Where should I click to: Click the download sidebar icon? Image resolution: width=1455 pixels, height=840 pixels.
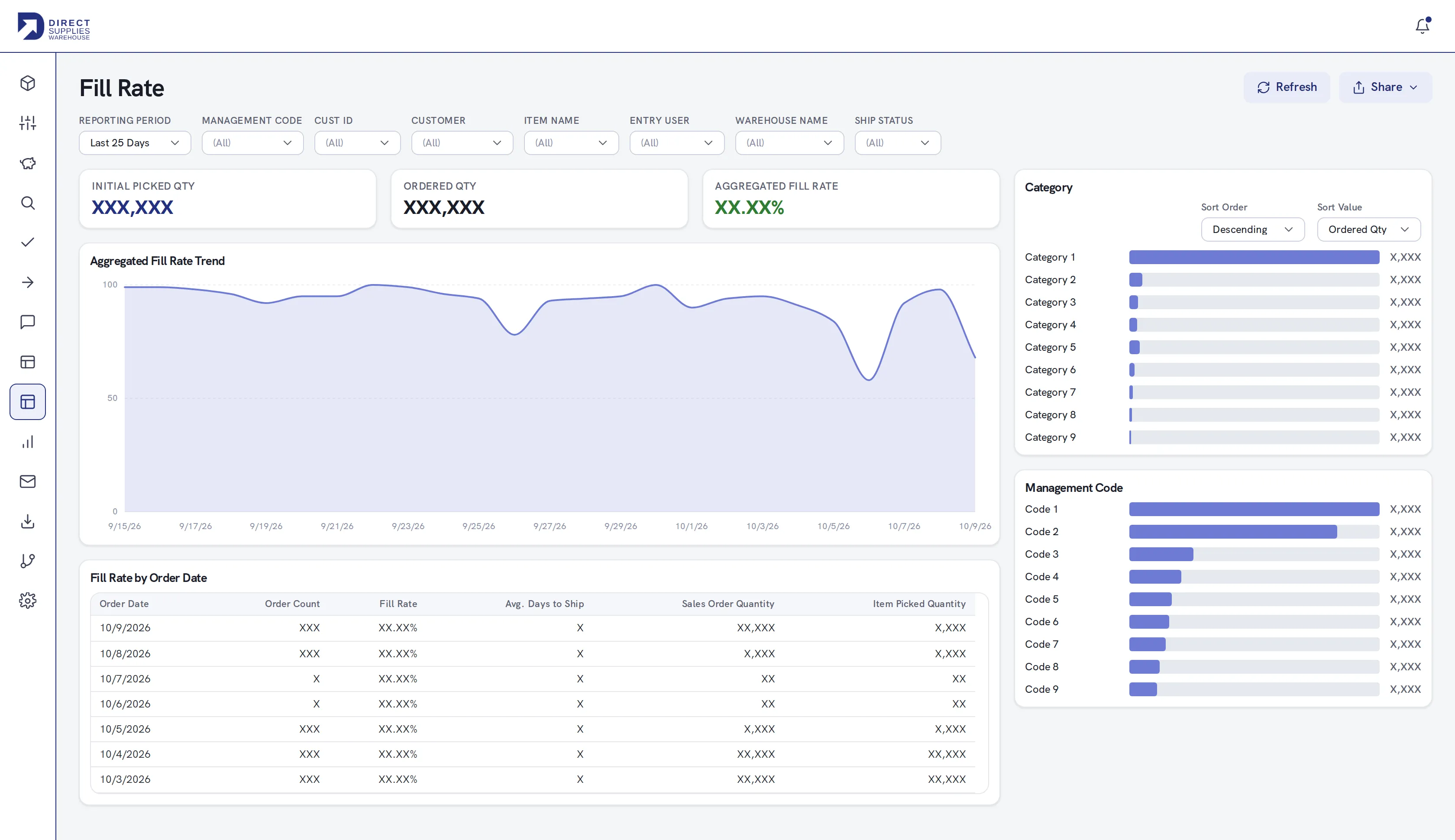click(x=28, y=521)
